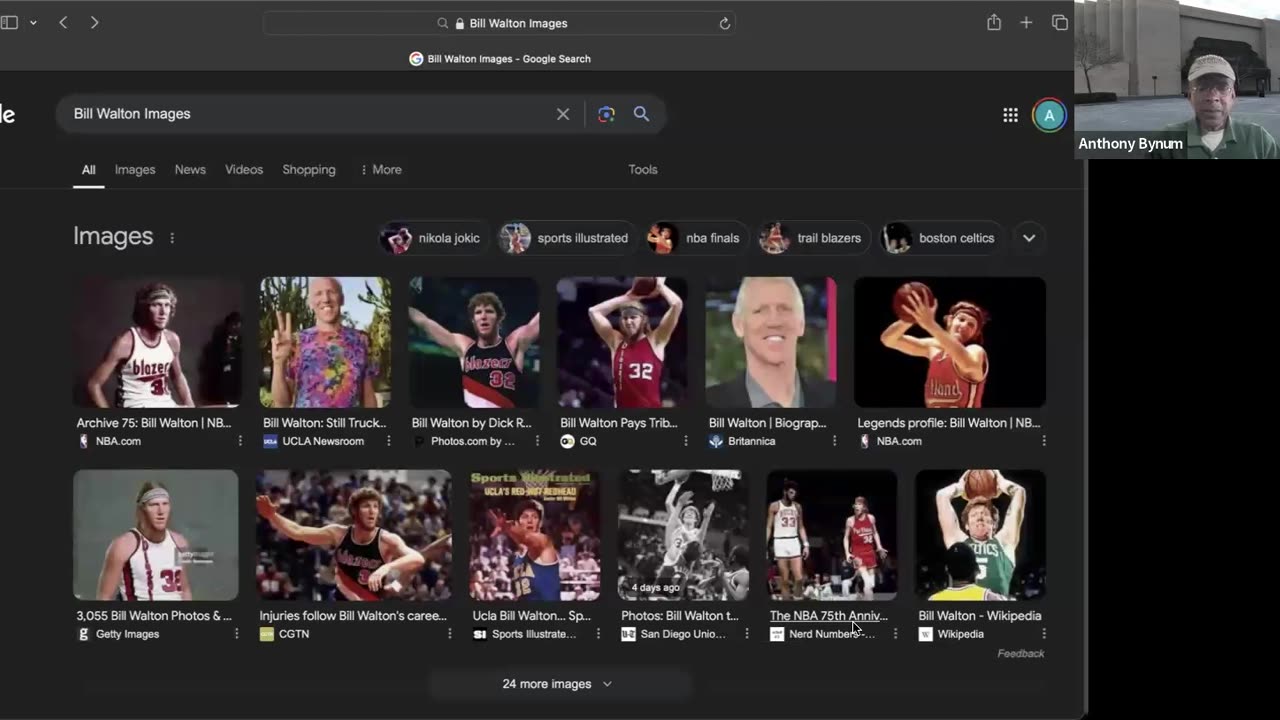Open options for CGTN result
This screenshot has height=720, width=1280.
pyautogui.click(x=450, y=634)
